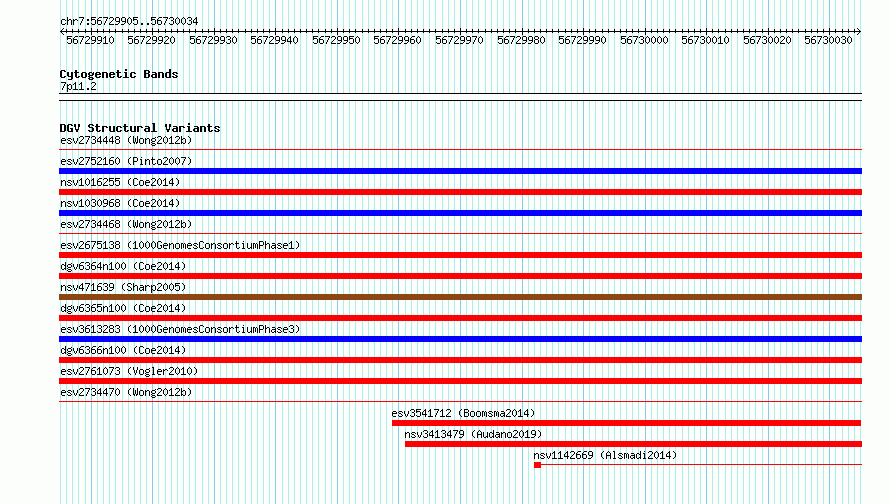Open variant esv2752160 (Pinto2007)
Screen dimensions: 890x504
tap(126, 161)
